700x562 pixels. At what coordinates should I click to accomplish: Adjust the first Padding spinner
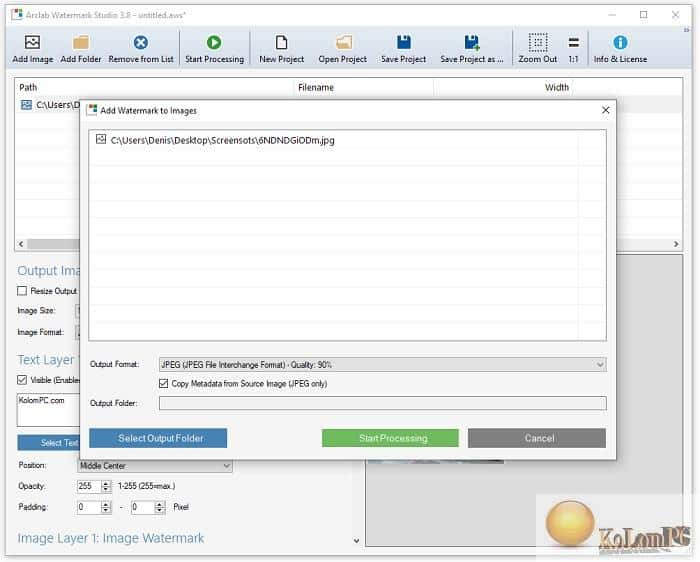[x=106, y=507]
